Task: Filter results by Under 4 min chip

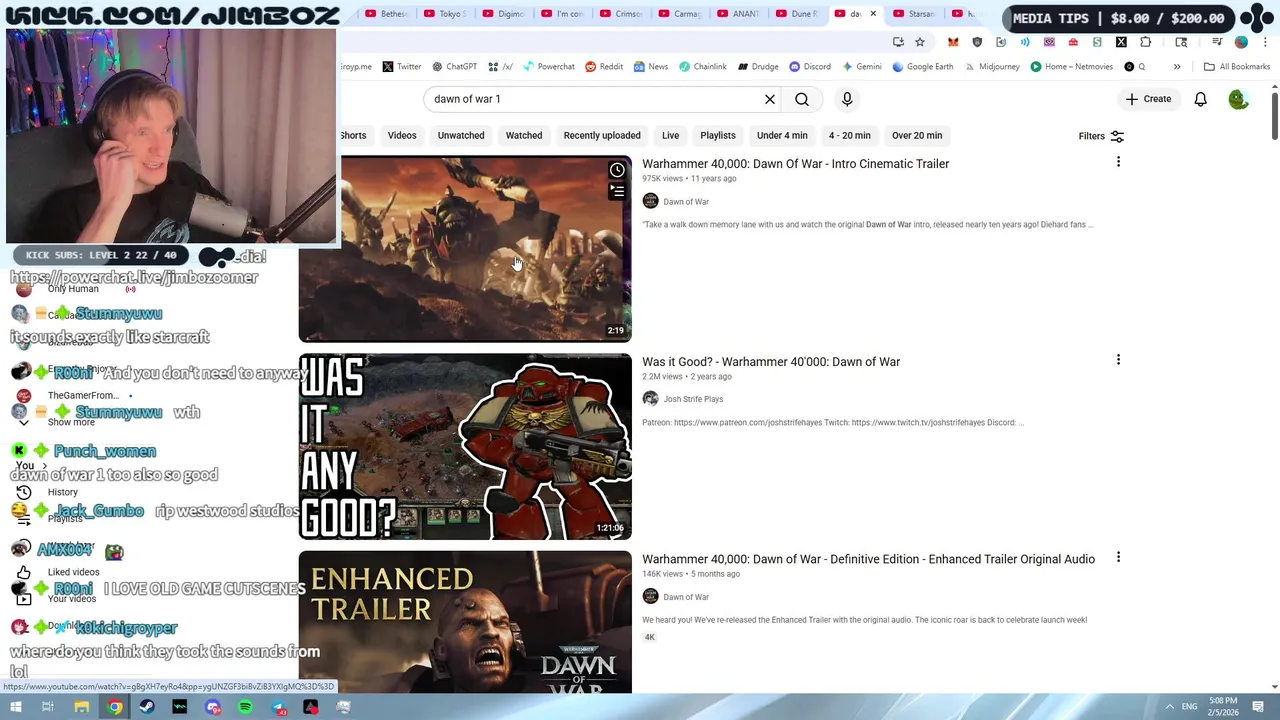Action: coord(782,135)
